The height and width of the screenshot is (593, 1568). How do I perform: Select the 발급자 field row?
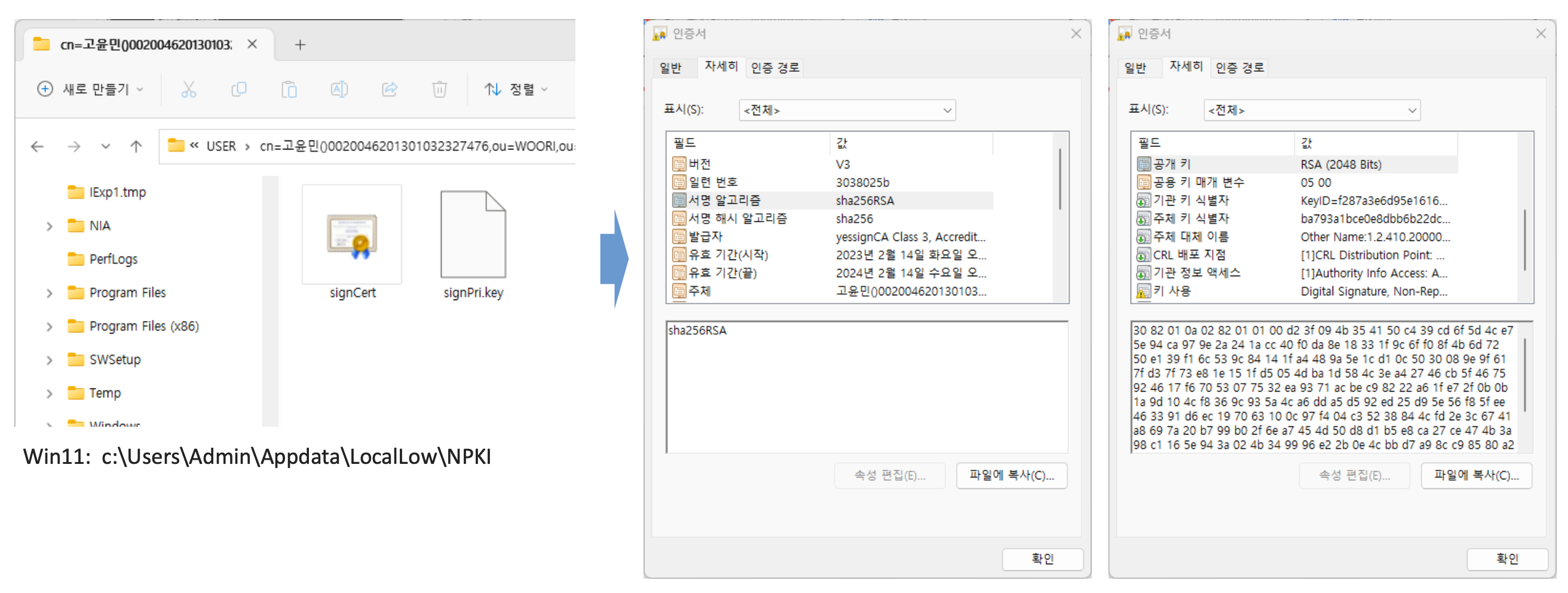(x=706, y=237)
